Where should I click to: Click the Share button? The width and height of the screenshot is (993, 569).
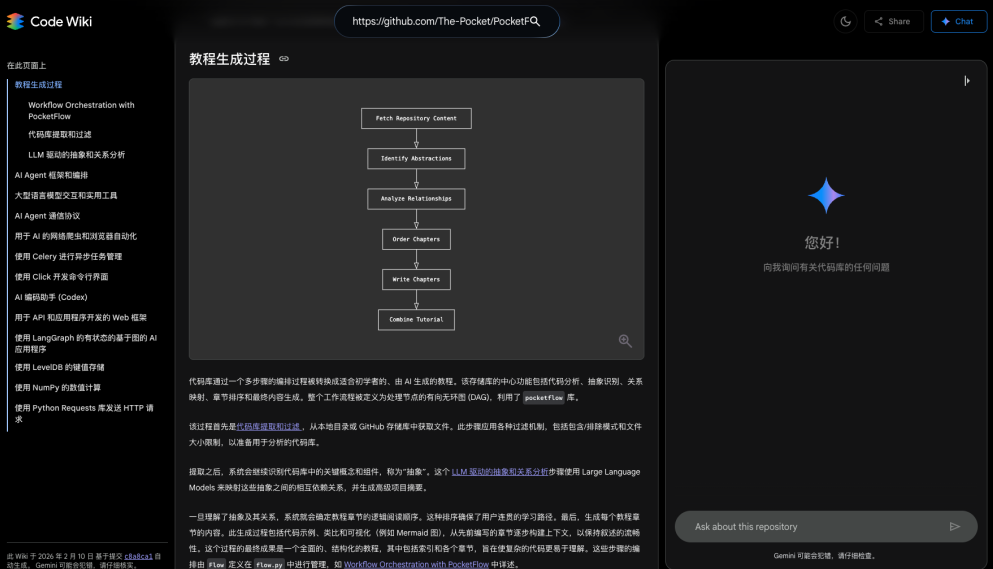(892, 21)
